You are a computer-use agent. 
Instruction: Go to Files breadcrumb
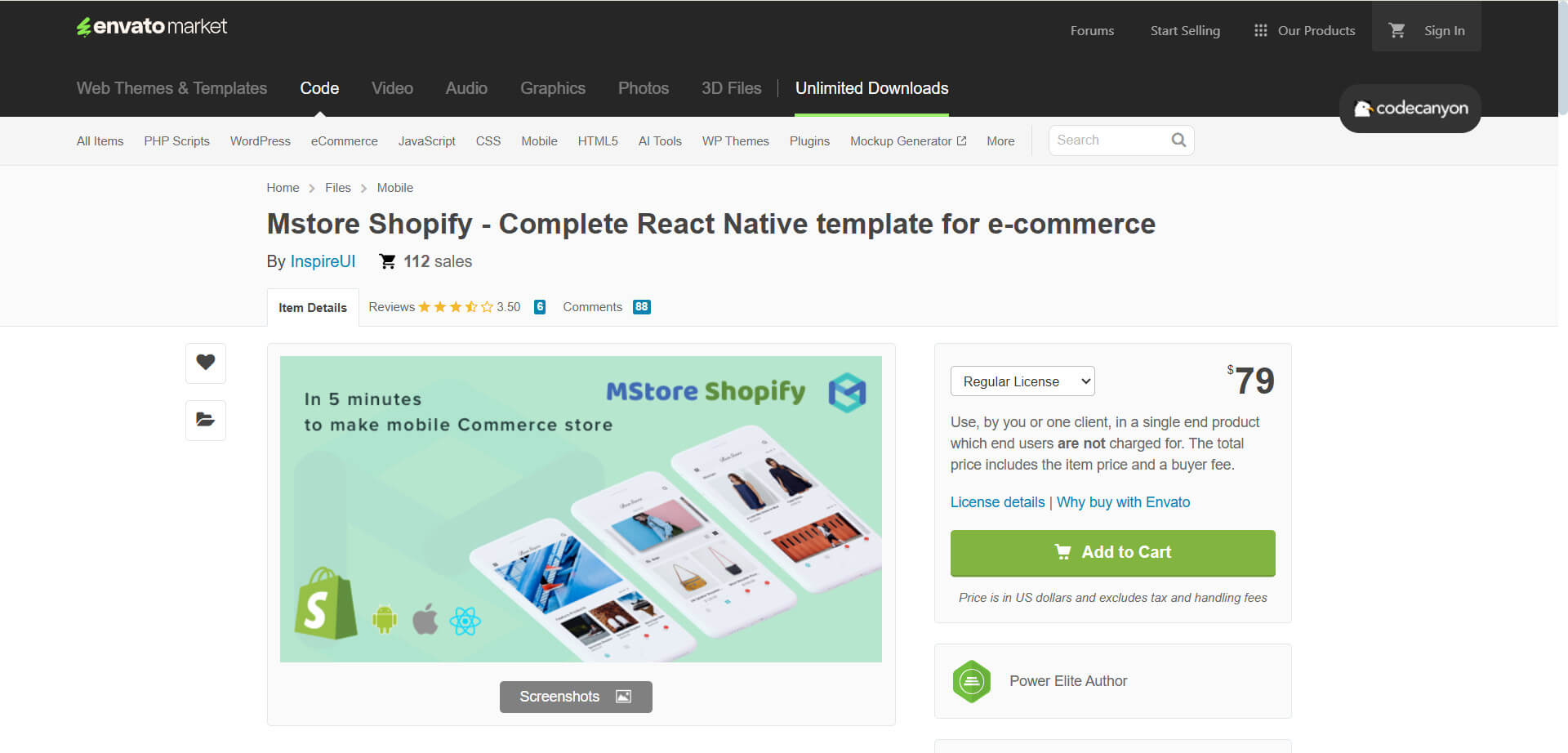[337, 188]
